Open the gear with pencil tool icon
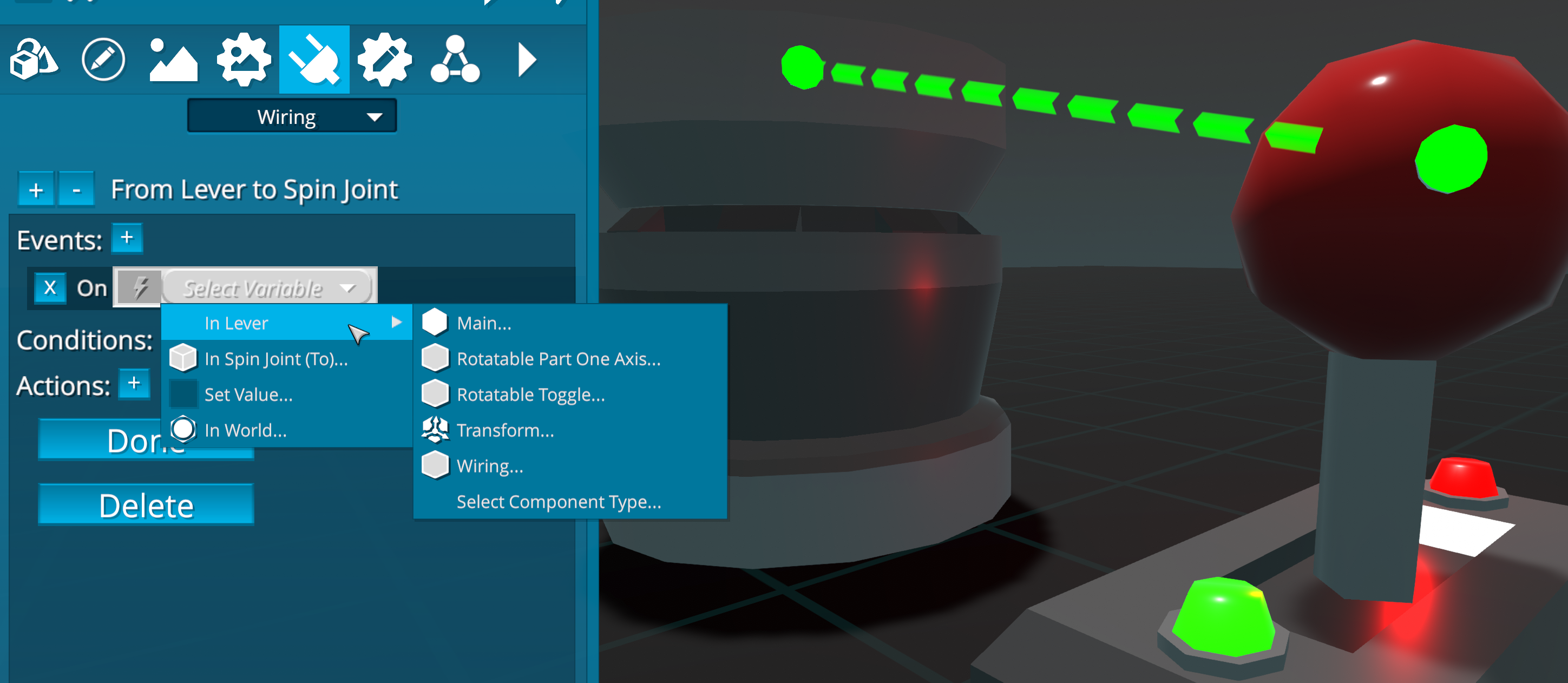This screenshot has height=683, width=1568. click(x=384, y=60)
